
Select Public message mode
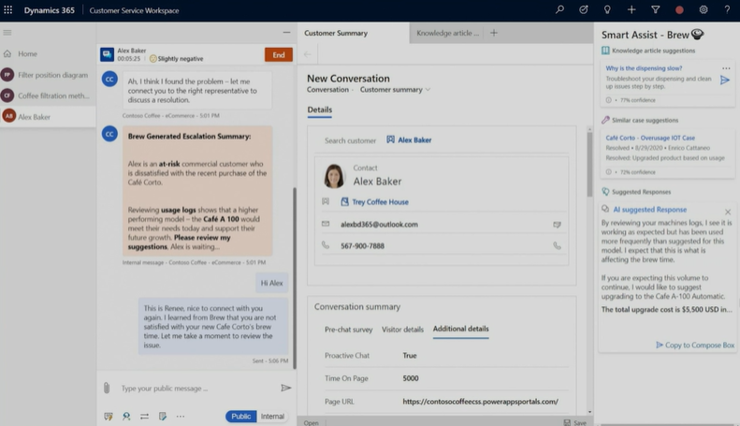tap(241, 416)
